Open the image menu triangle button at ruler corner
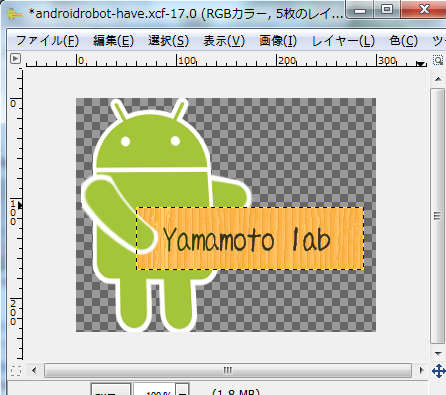 pyautogui.click(x=15, y=59)
